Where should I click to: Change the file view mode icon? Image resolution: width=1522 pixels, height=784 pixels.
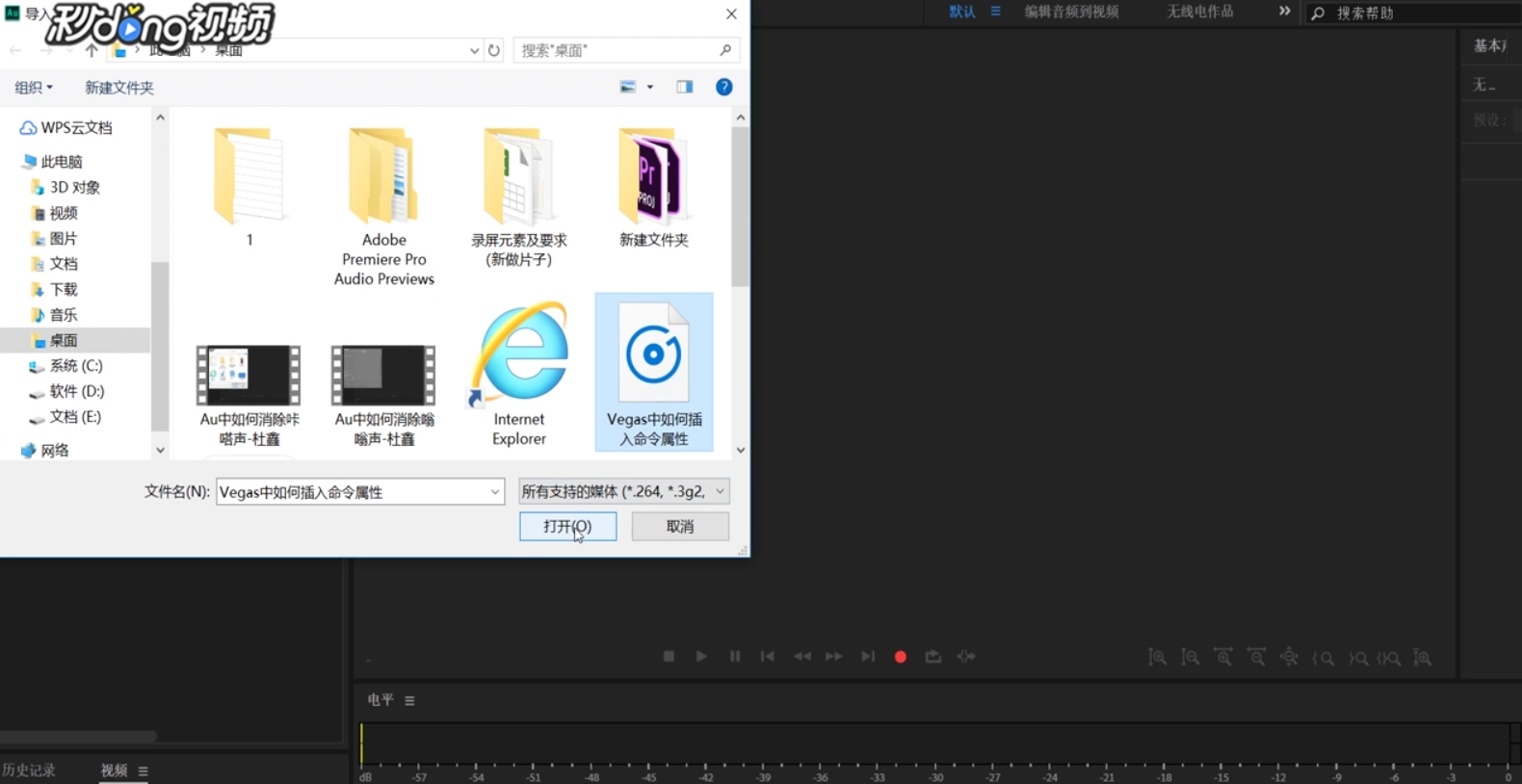point(628,87)
